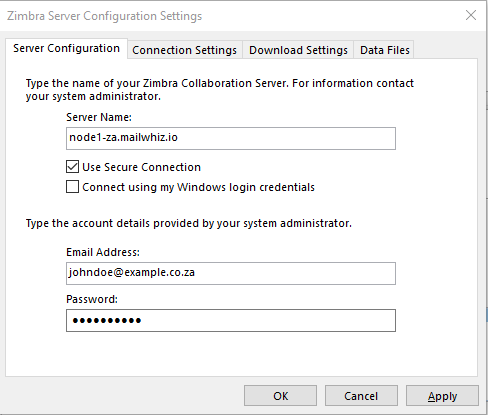Click the dialog title Zimbra Server Configuration Settings

click(x=104, y=16)
